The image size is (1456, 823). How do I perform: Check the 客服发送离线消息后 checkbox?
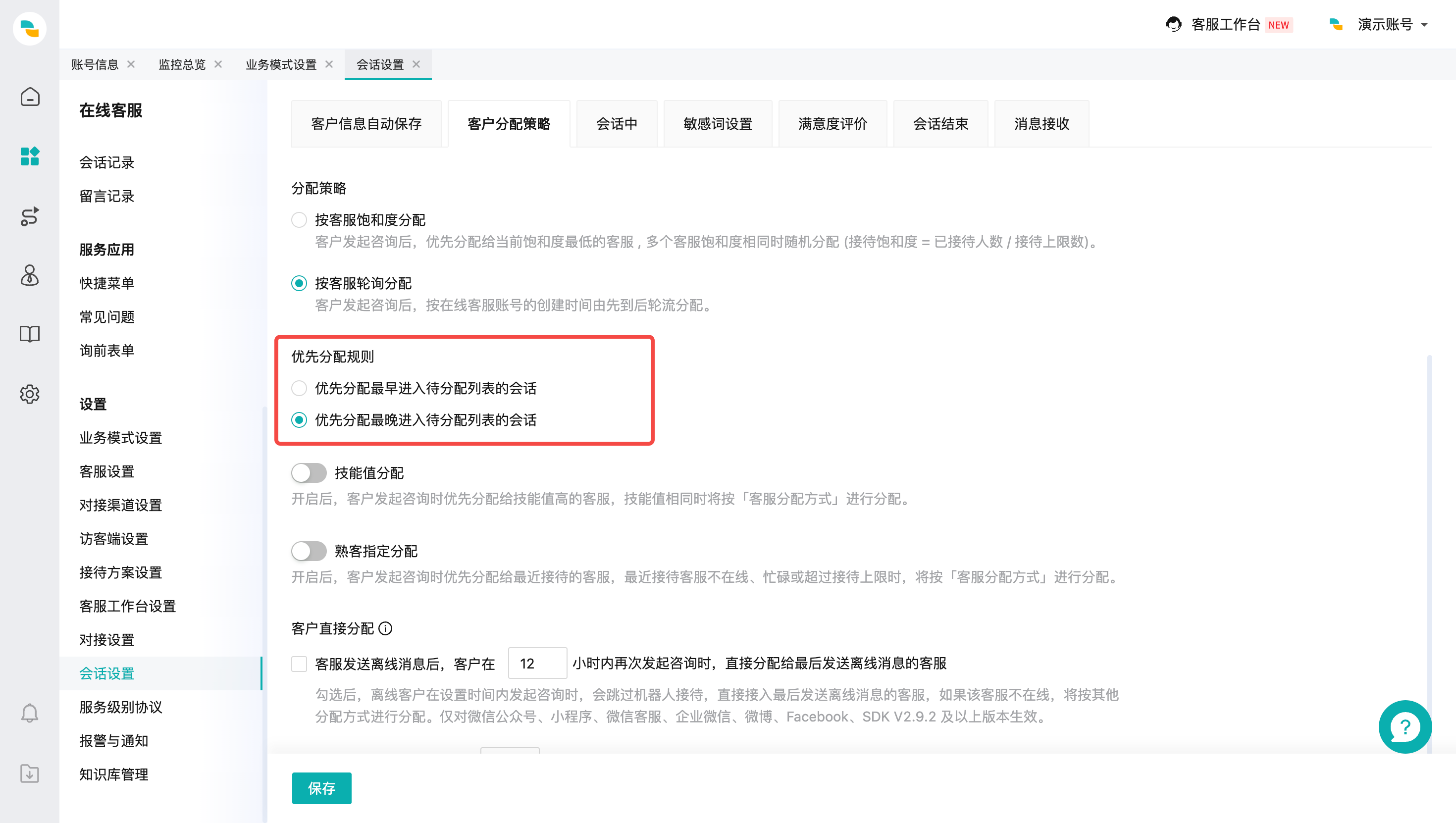pos(299,664)
